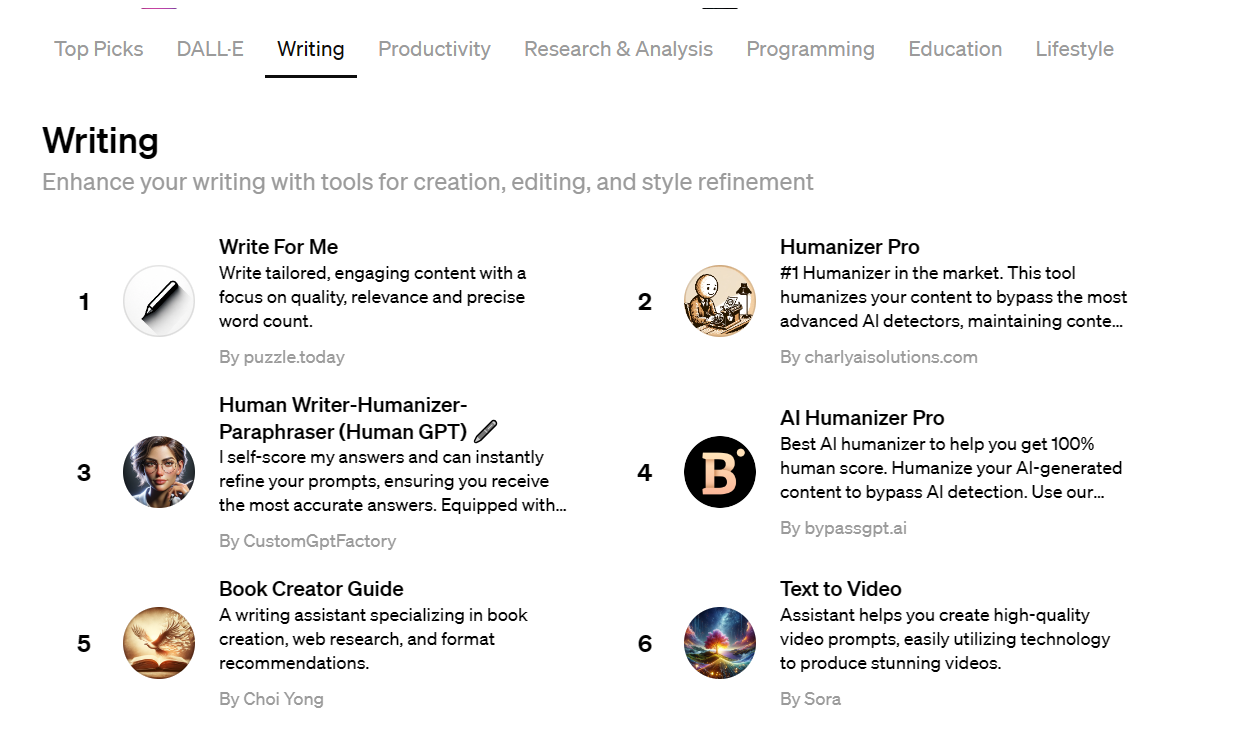Click the Humanizer Pro title
The height and width of the screenshot is (738, 1235).
(850, 247)
